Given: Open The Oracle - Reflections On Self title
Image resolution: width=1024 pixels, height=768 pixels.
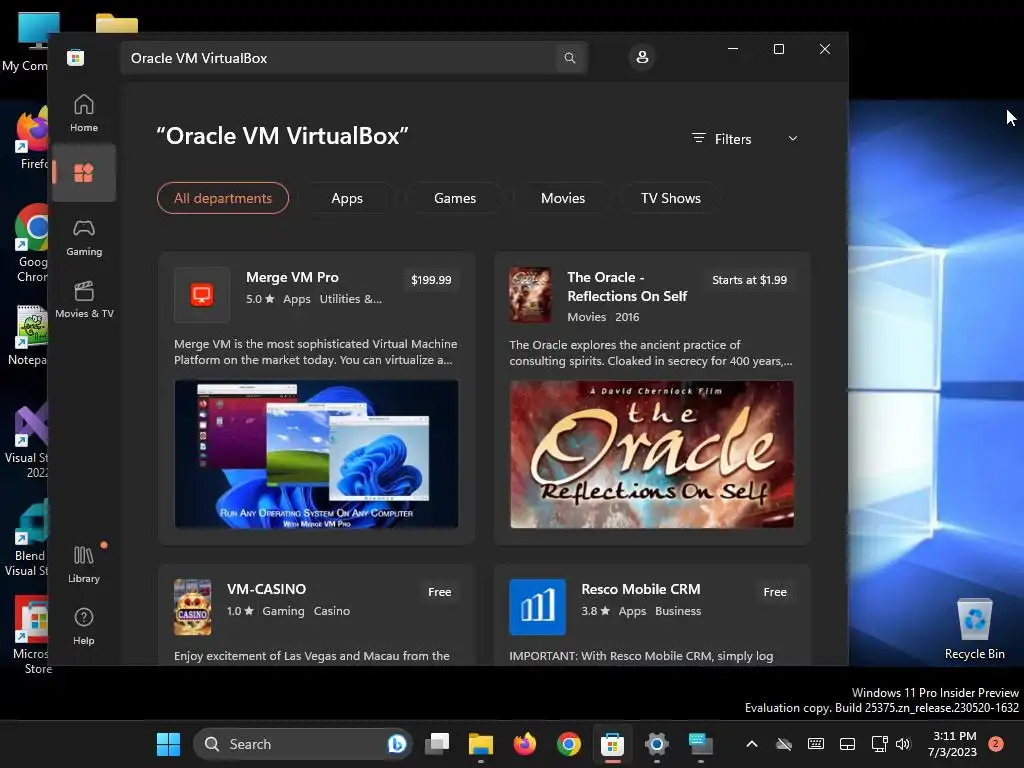Looking at the screenshot, I should [627, 287].
